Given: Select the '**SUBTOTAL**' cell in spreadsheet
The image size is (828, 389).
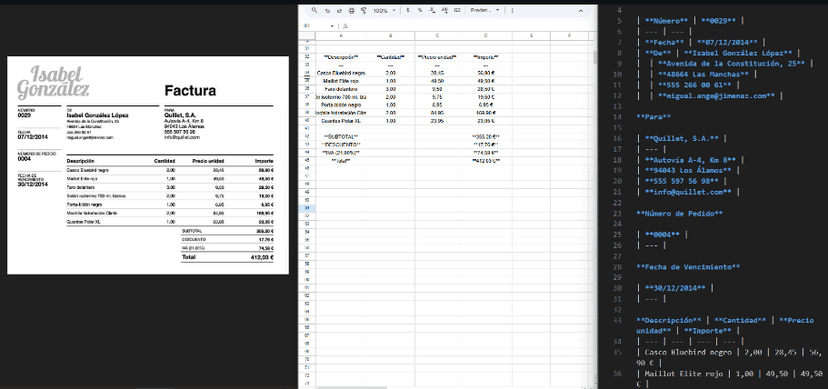Looking at the screenshot, I should click(x=341, y=137).
